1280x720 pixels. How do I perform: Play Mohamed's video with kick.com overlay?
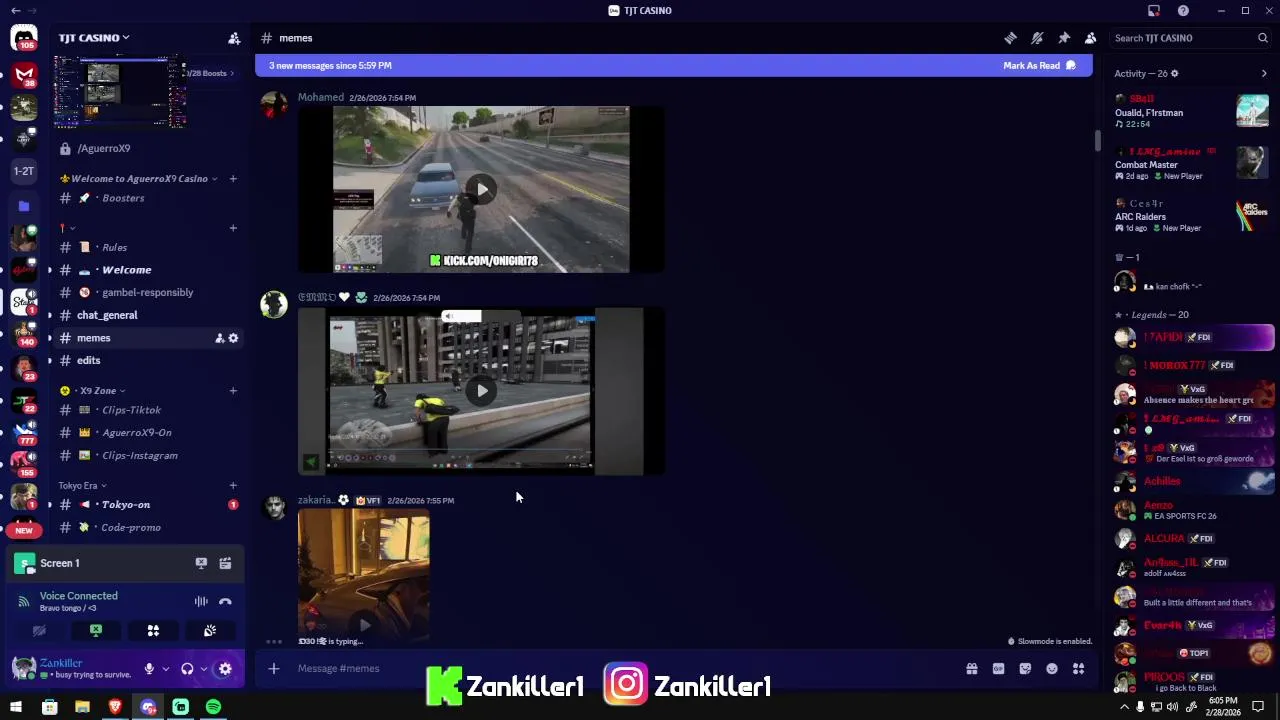(481, 189)
